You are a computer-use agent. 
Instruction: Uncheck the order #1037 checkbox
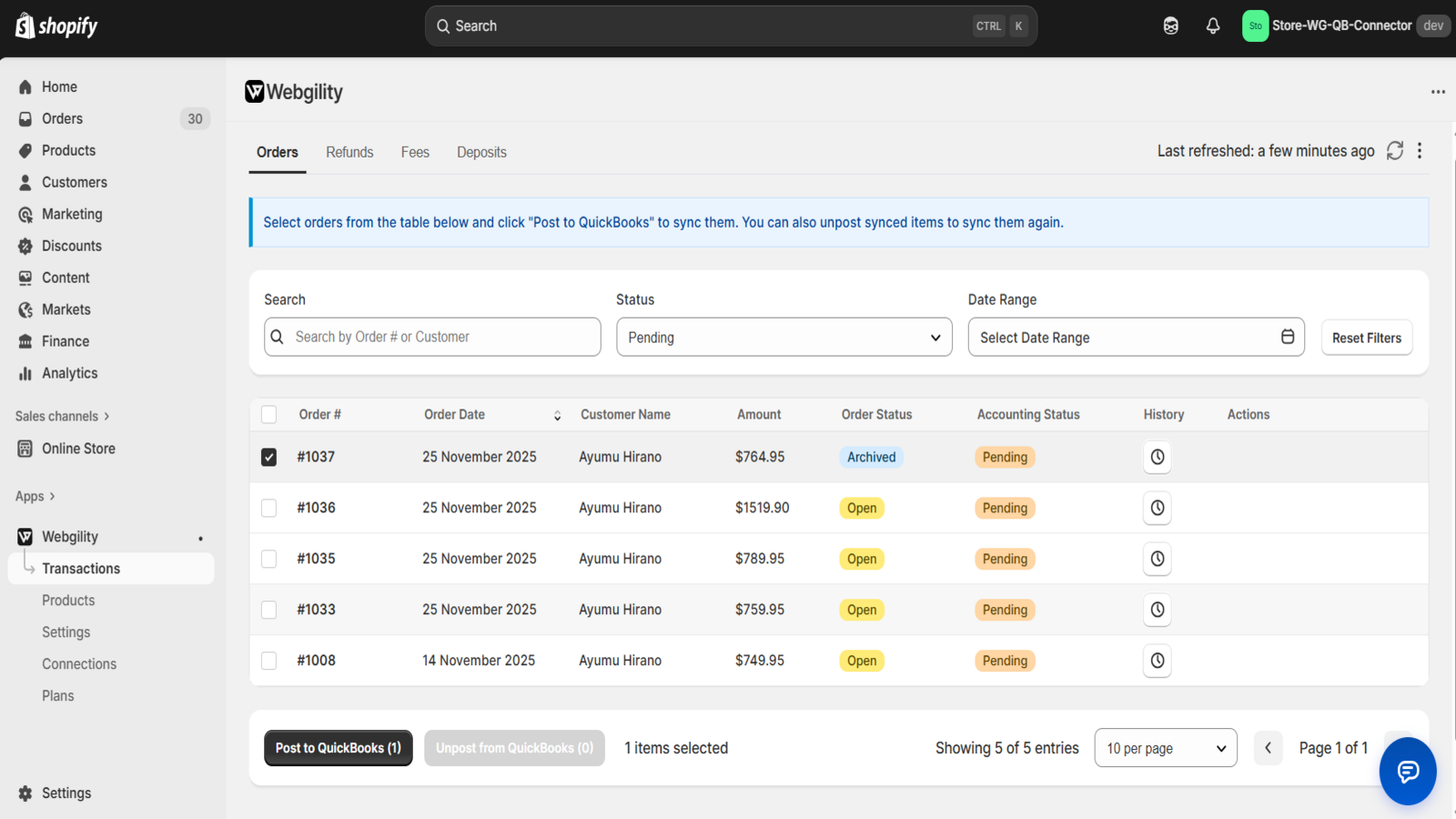(x=268, y=457)
